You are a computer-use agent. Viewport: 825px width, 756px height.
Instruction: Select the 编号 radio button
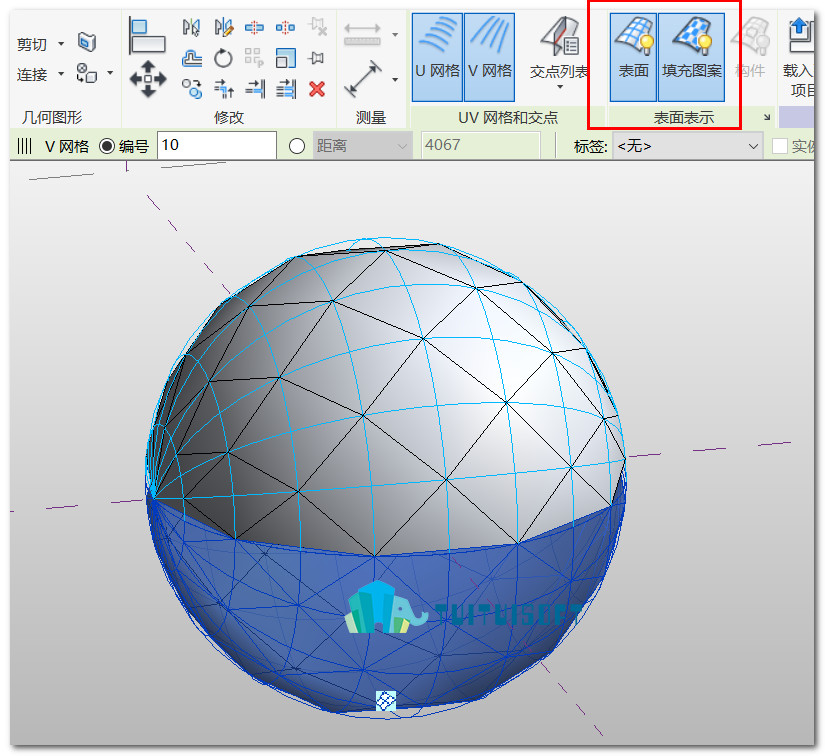pos(107,146)
